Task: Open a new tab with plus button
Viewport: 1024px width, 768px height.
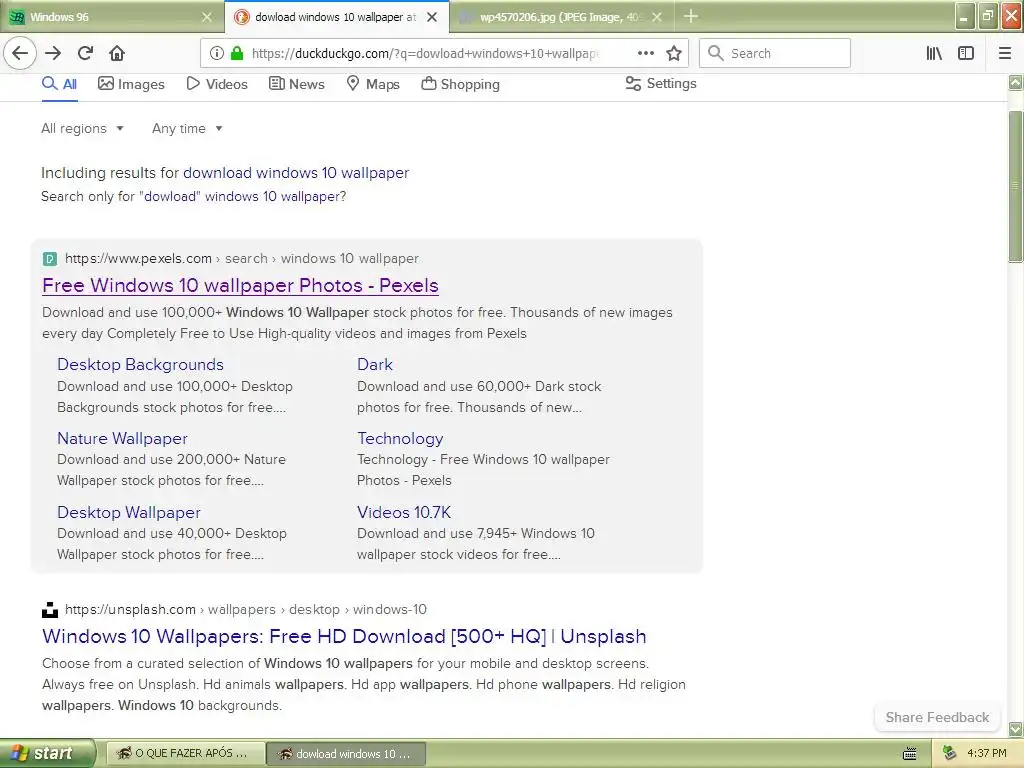Action: 691,16
